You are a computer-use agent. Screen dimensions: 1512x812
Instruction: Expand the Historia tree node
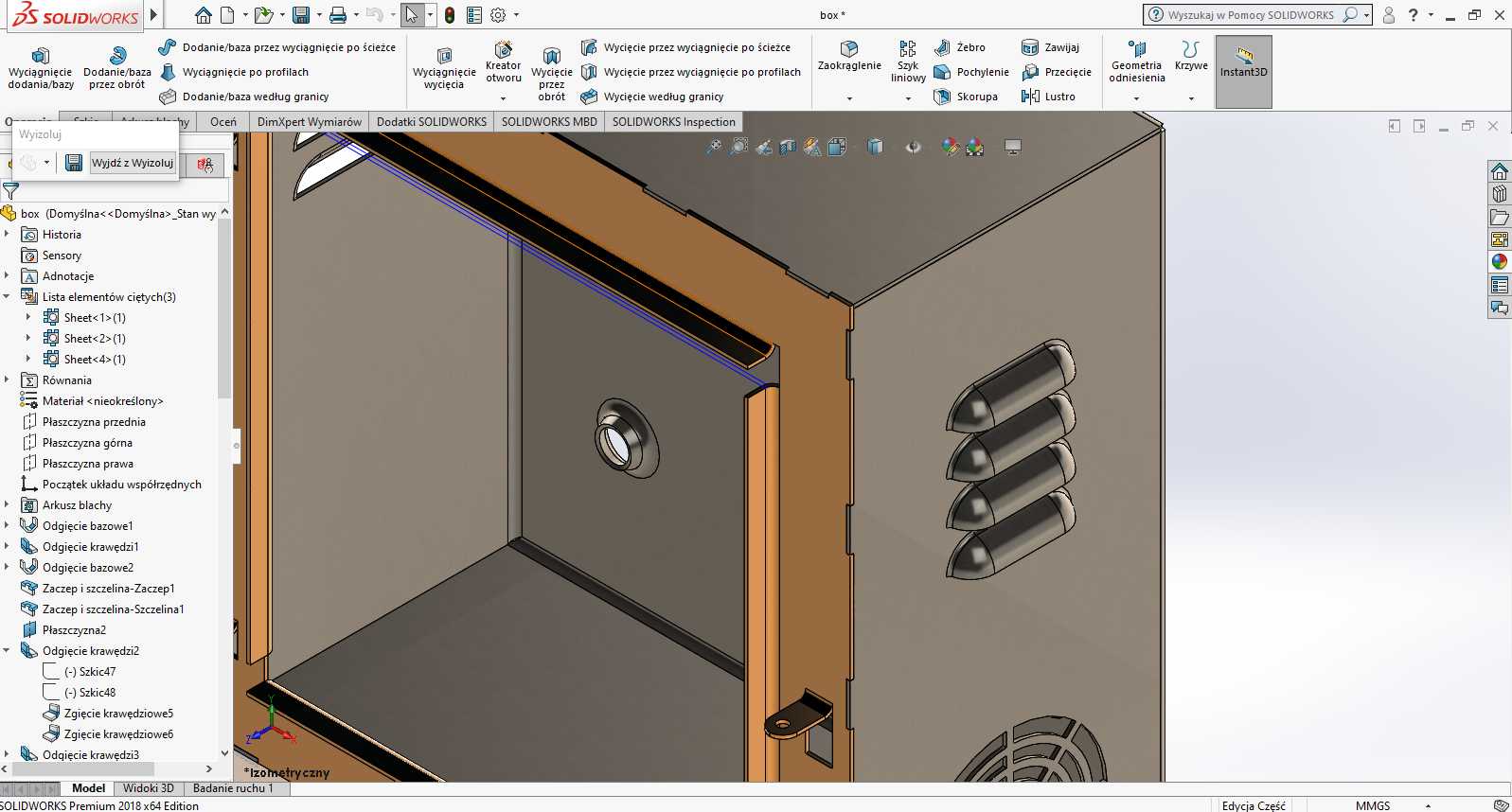[x=7, y=235]
